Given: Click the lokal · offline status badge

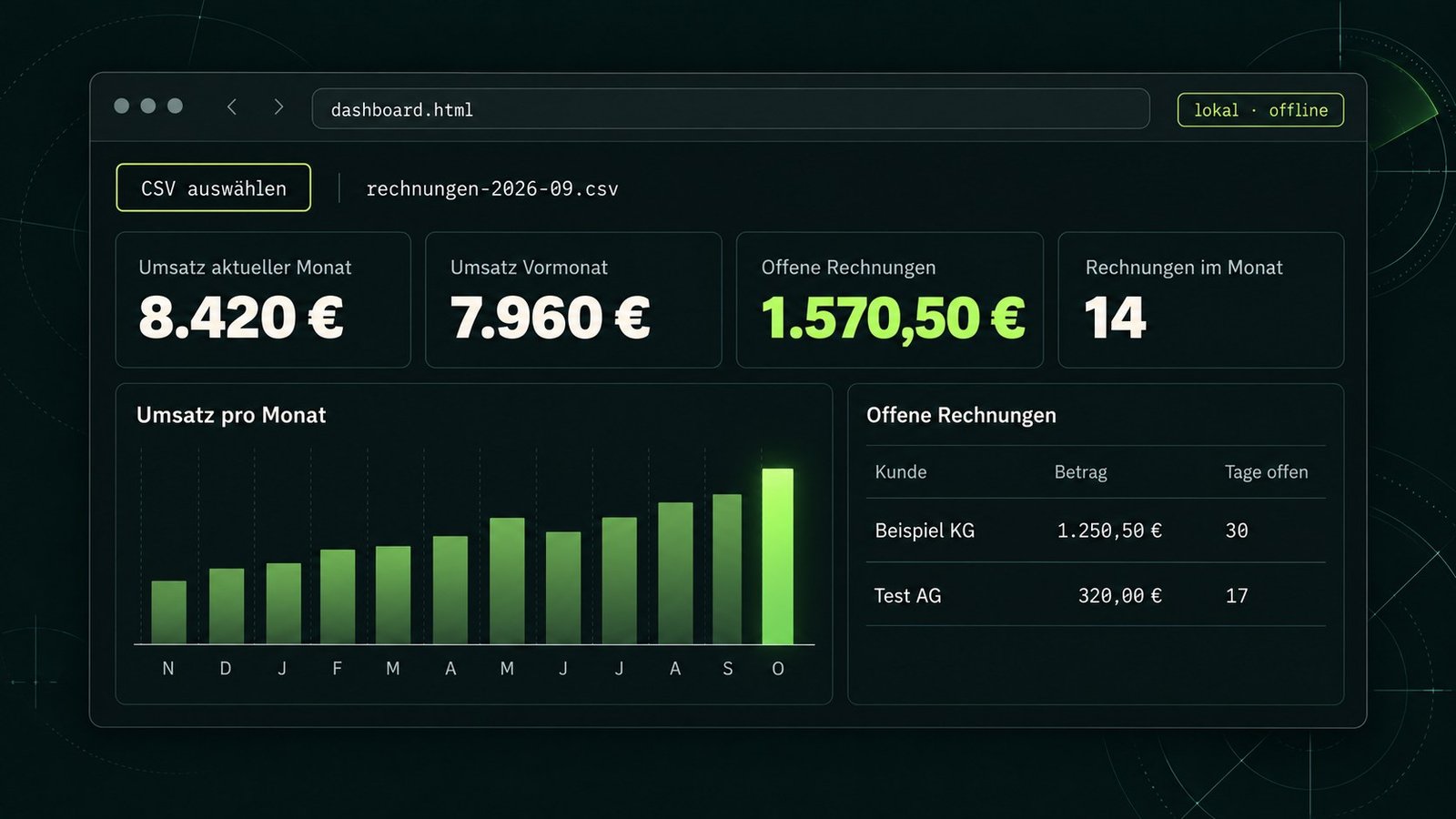Looking at the screenshot, I should tap(1260, 110).
